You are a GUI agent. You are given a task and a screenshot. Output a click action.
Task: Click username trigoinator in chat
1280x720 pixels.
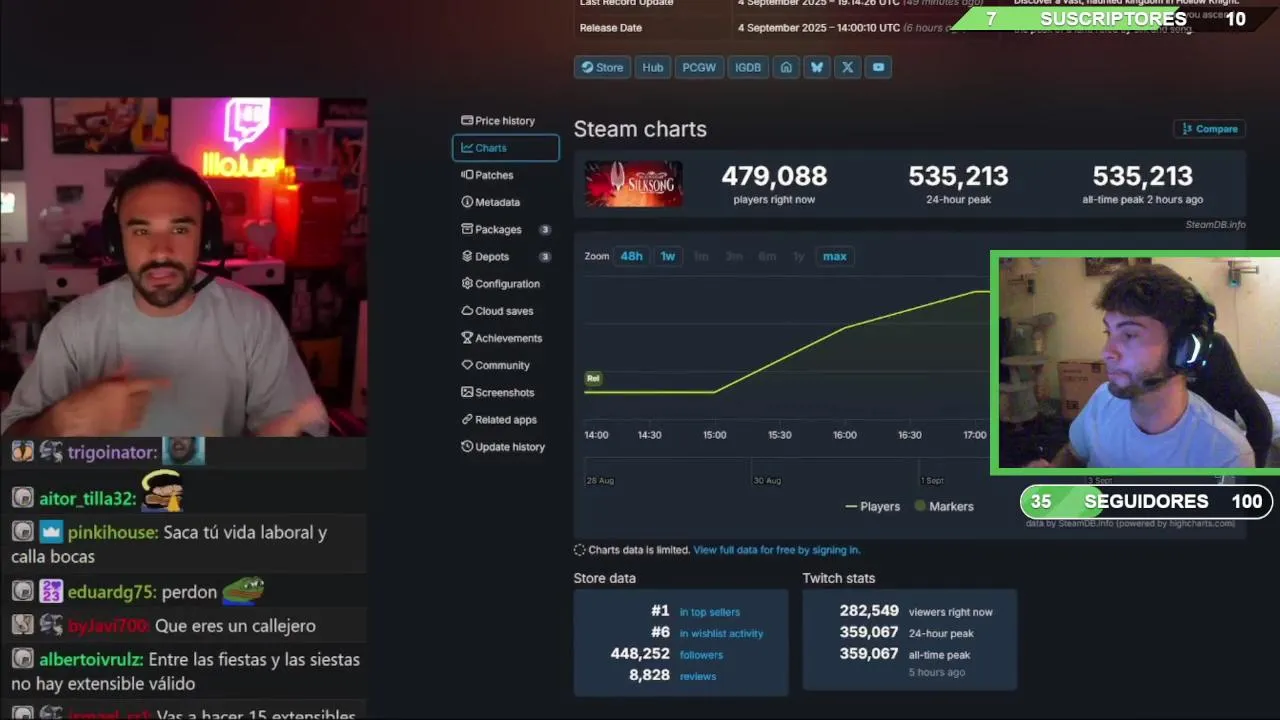[111, 453]
